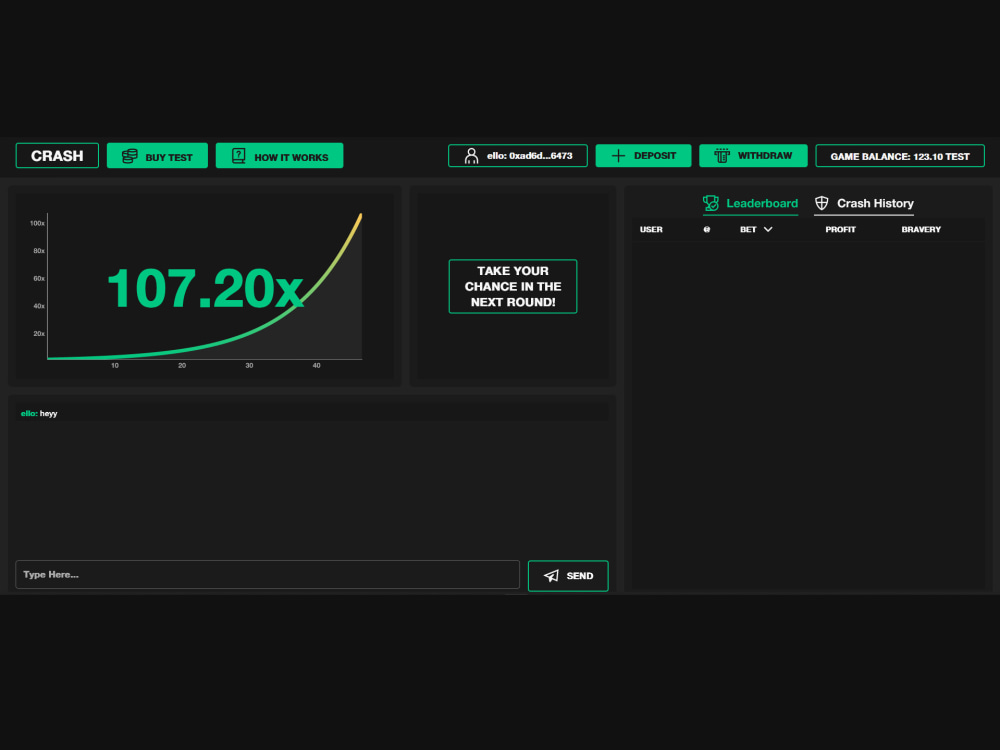1000x750 pixels.
Task: Click the @ column header icon
Action: tap(707, 230)
